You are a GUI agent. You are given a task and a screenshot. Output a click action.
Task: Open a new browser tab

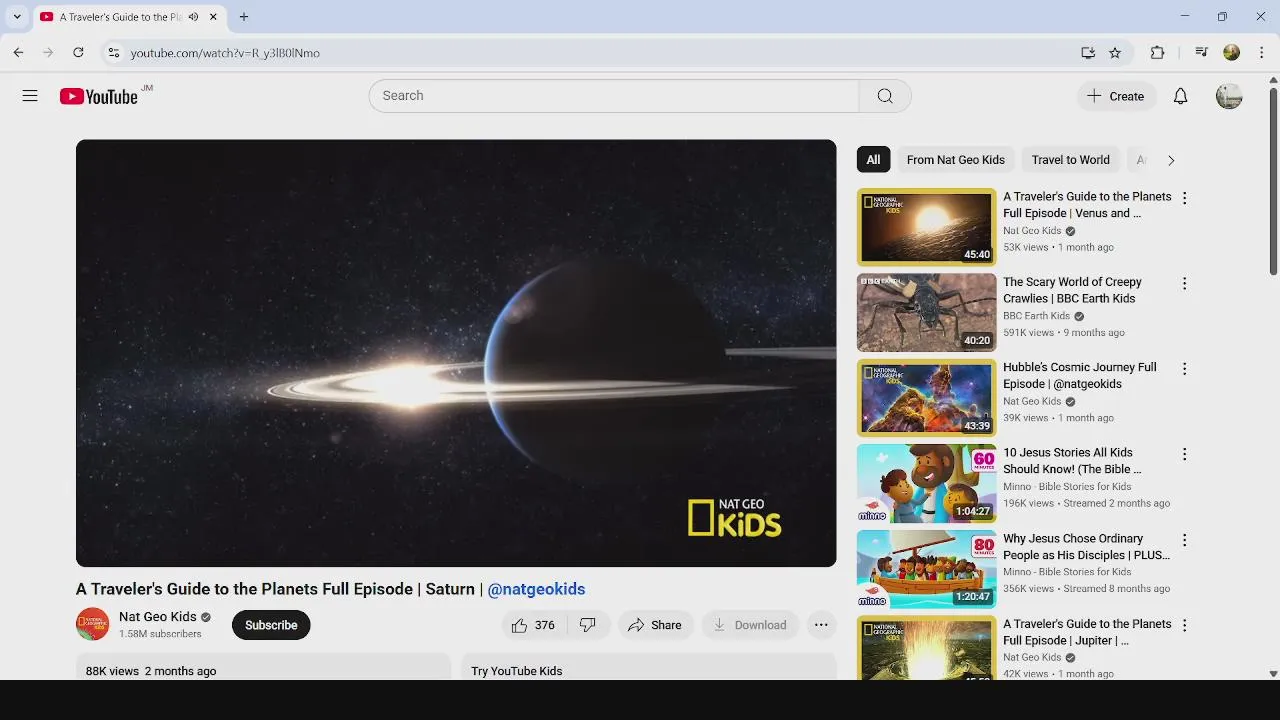pyautogui.click(x=244, y=17)
